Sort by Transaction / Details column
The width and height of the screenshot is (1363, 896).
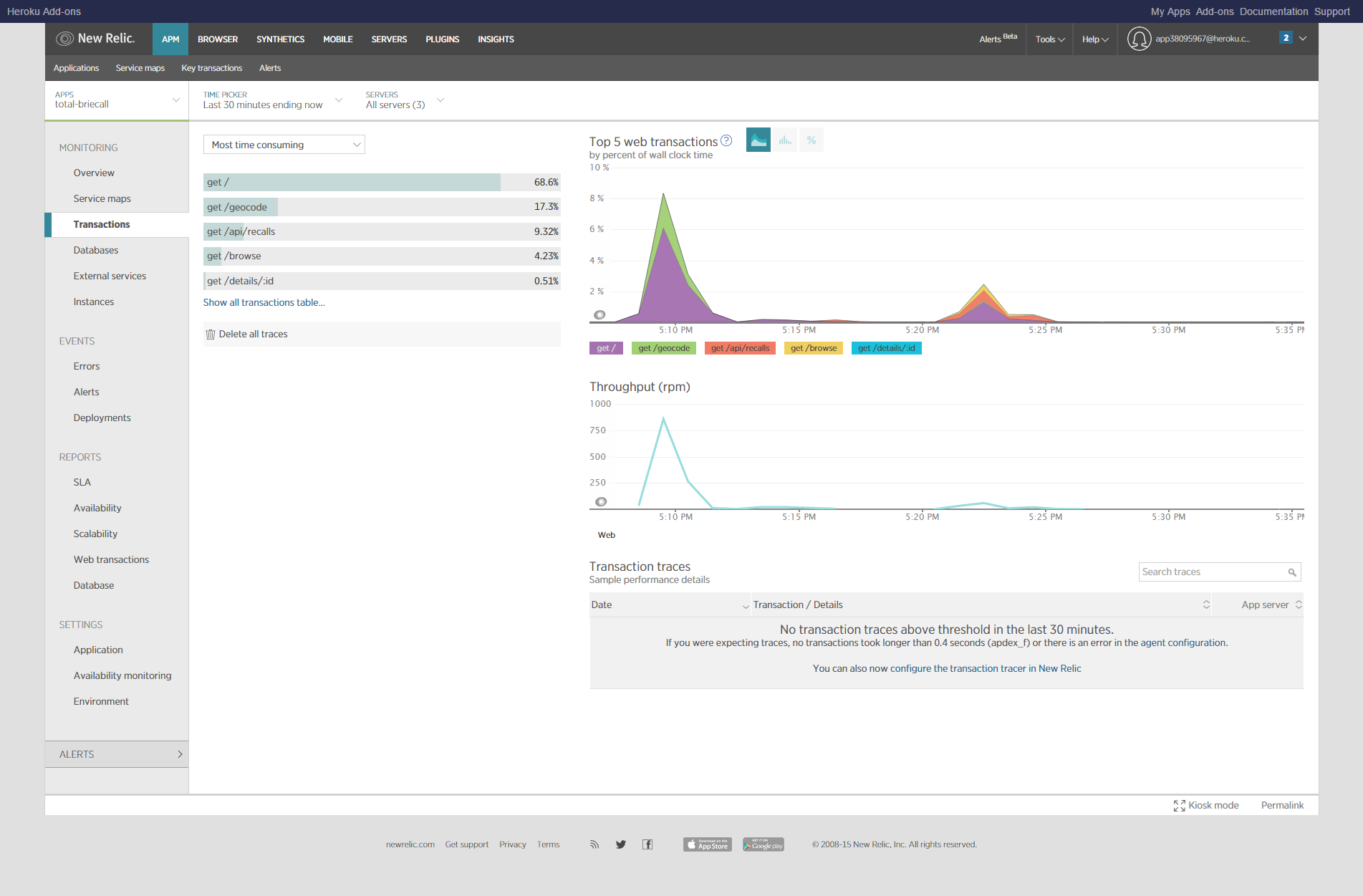(981, 605)
